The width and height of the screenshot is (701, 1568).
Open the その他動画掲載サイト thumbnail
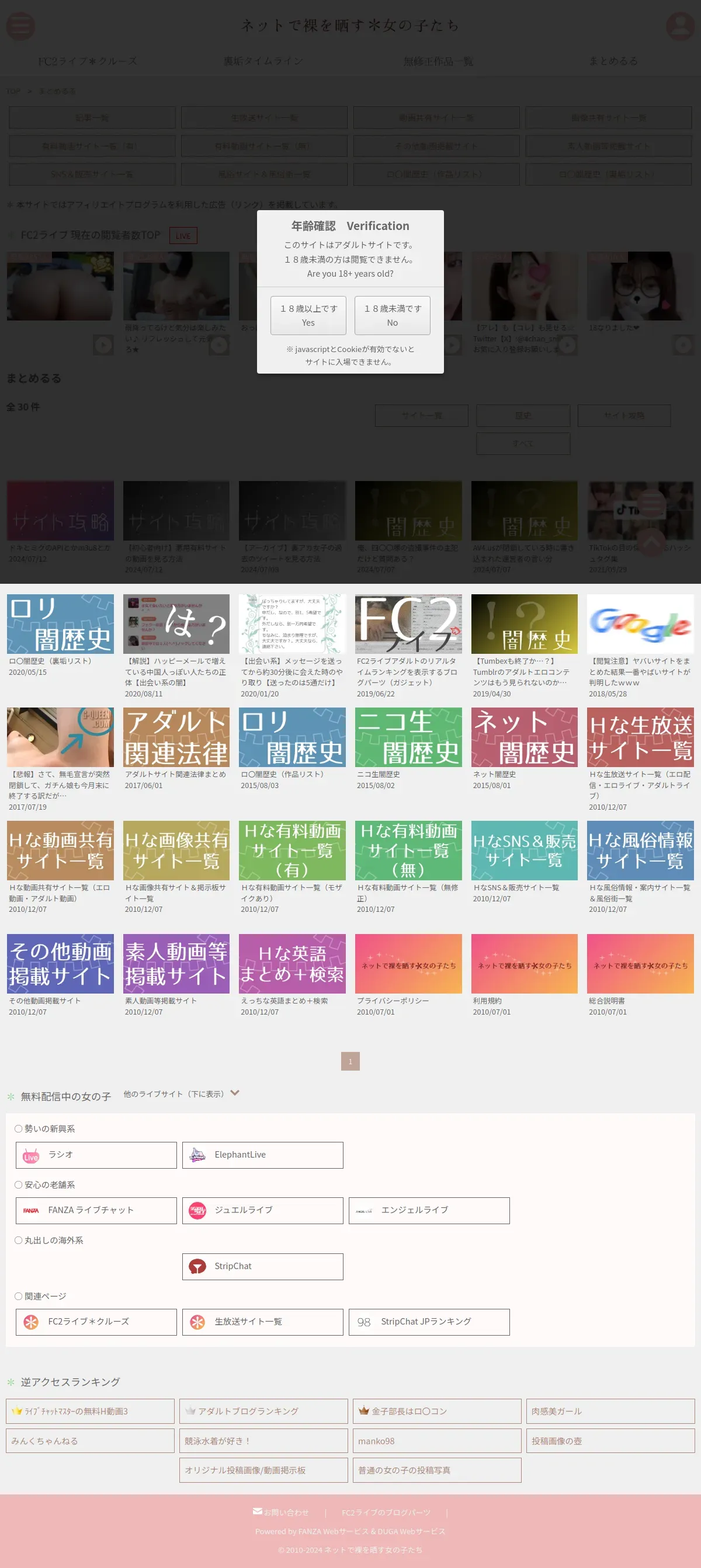[x=60, y=964]
